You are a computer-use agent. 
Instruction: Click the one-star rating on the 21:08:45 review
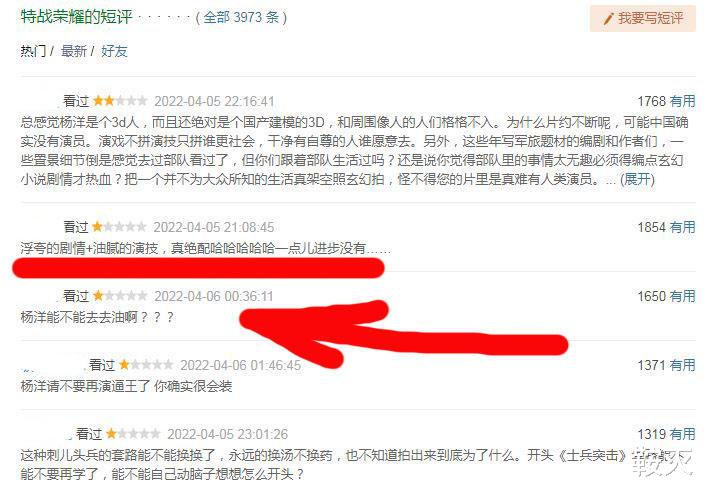(119, 227)
